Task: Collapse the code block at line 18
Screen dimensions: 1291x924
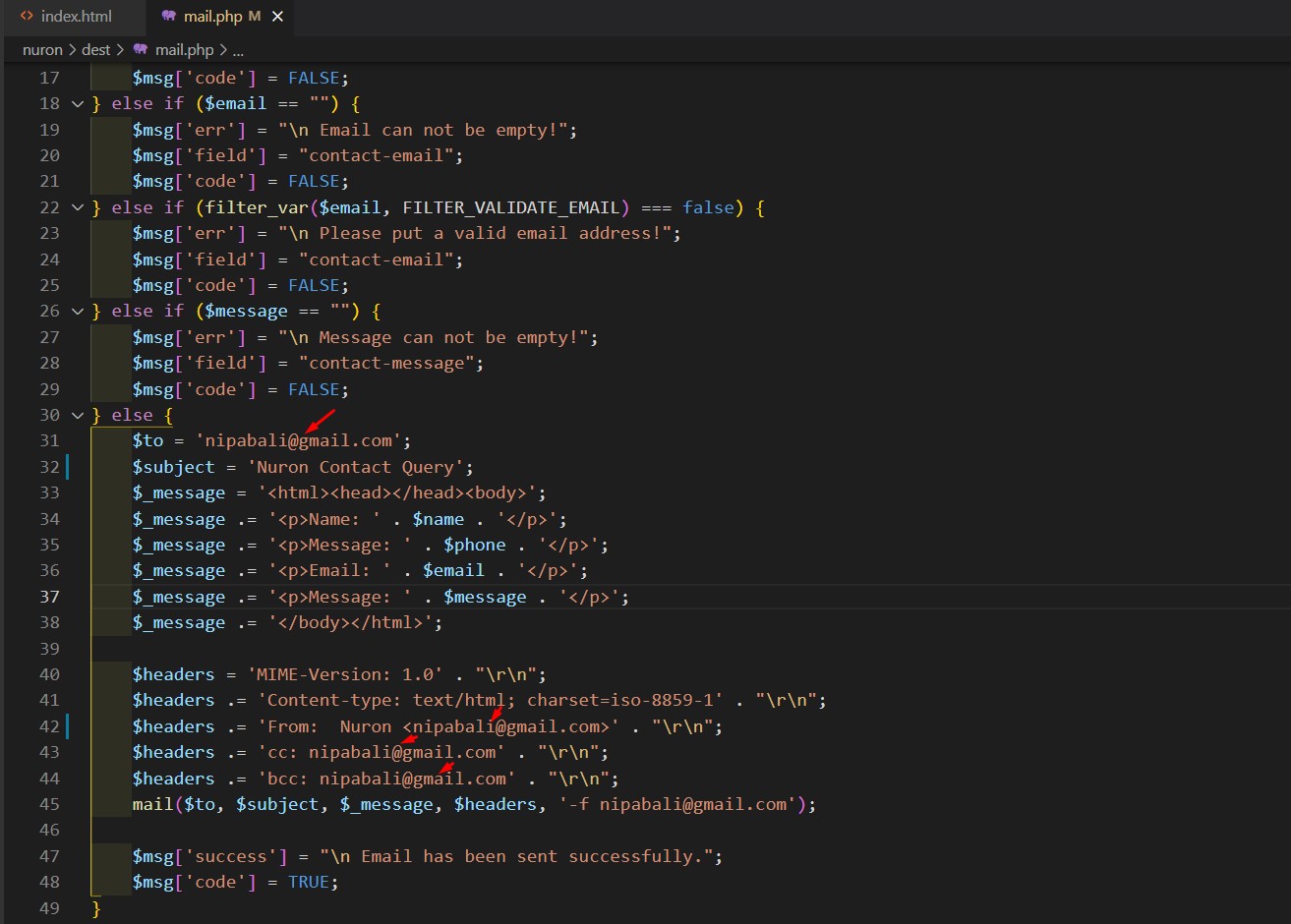Action: (78, 103)
